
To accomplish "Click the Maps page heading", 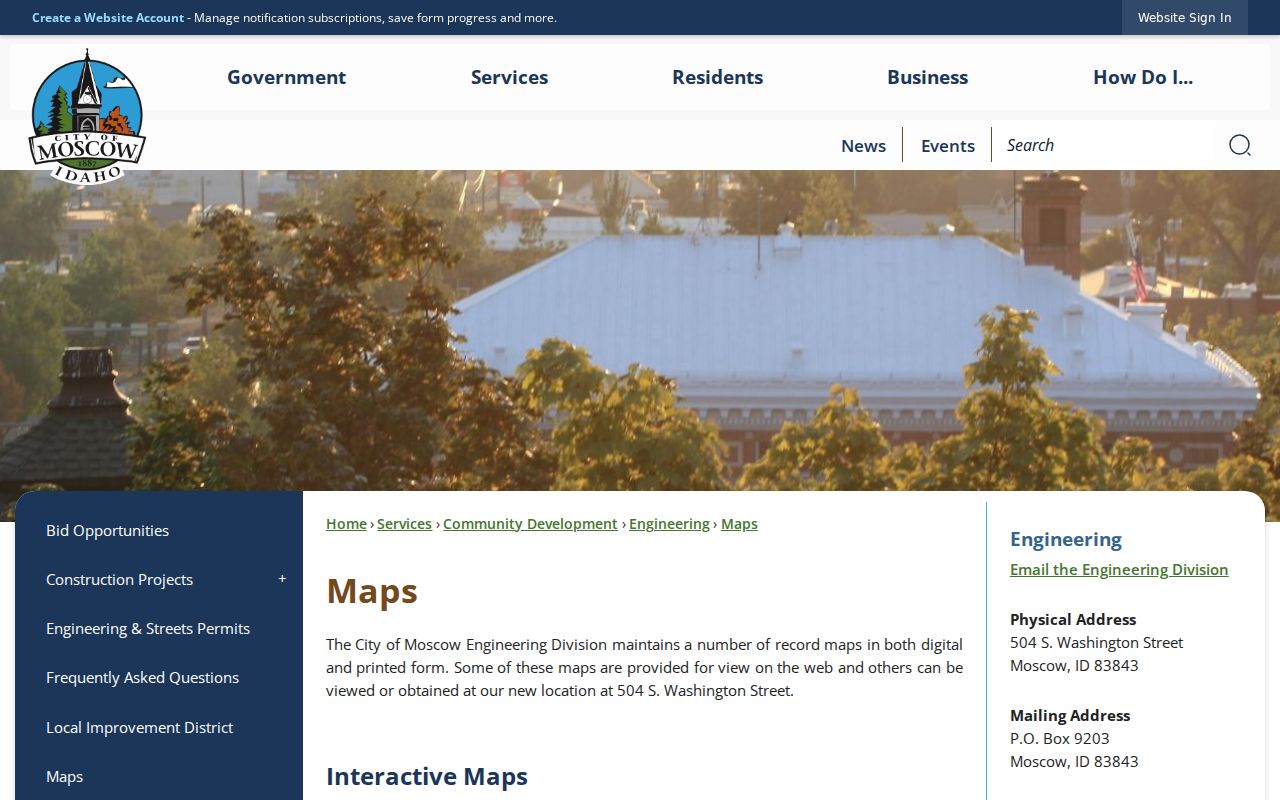I will (371, 591).
